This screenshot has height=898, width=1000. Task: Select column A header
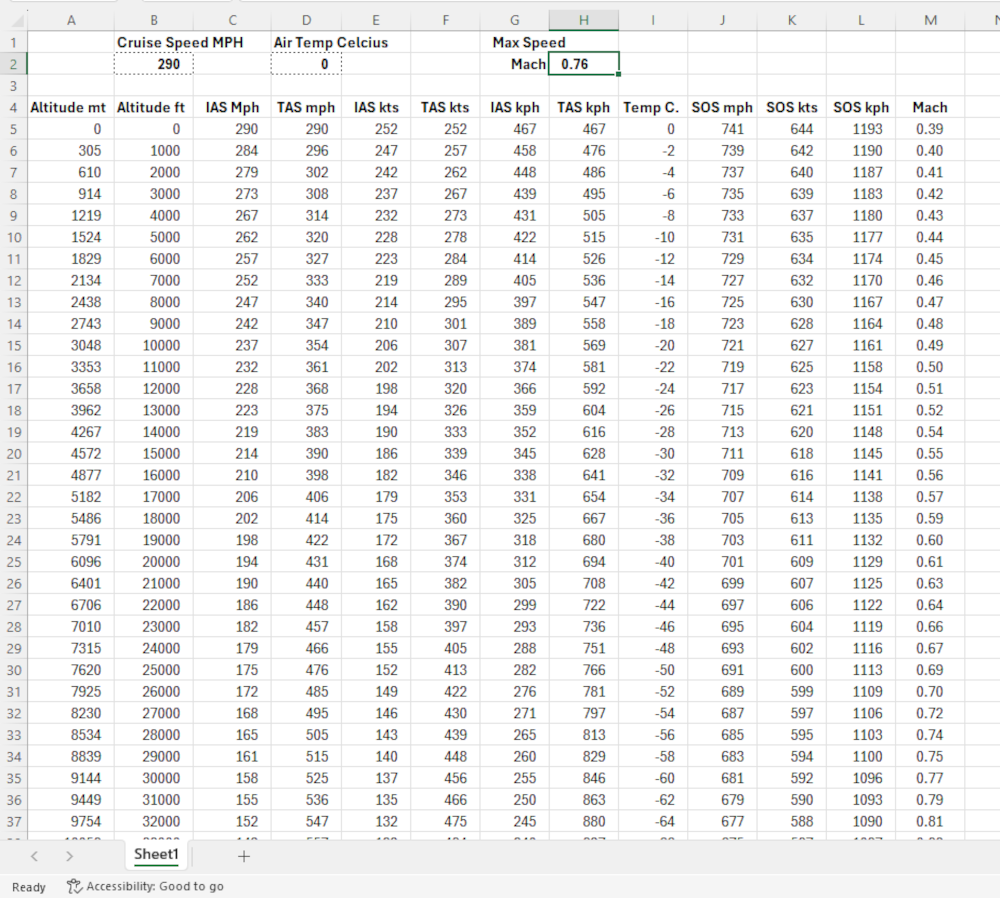pyautogui.click(x=71, y=20)
